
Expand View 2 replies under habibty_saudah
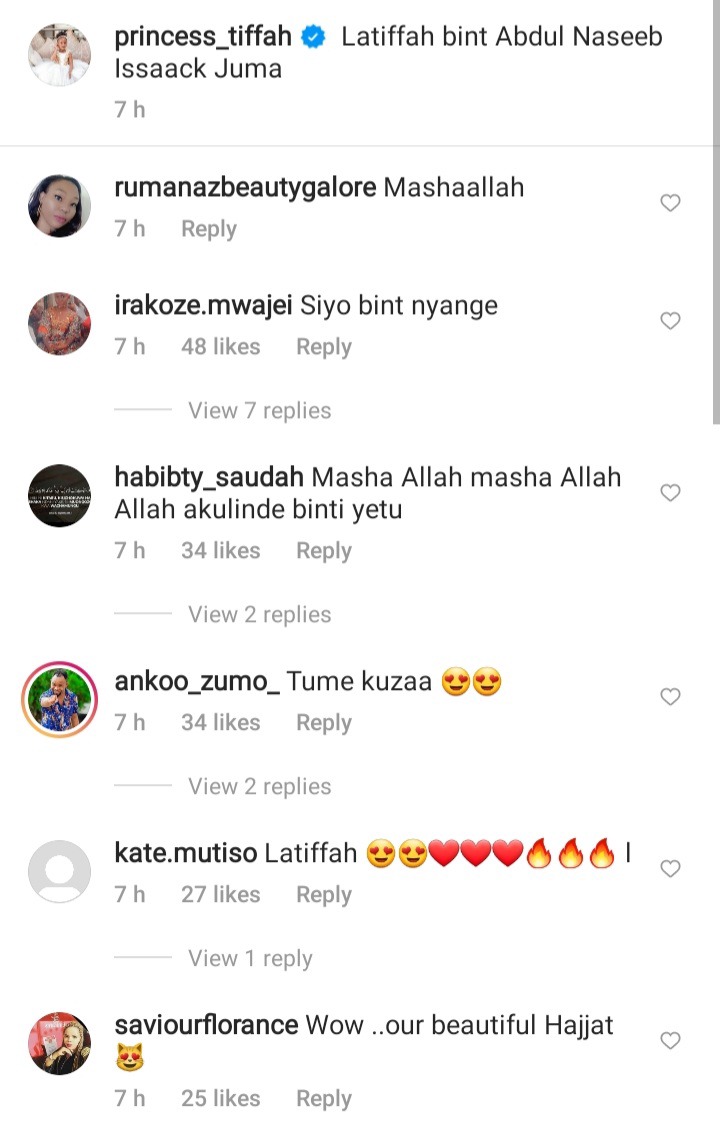(260, 614)
